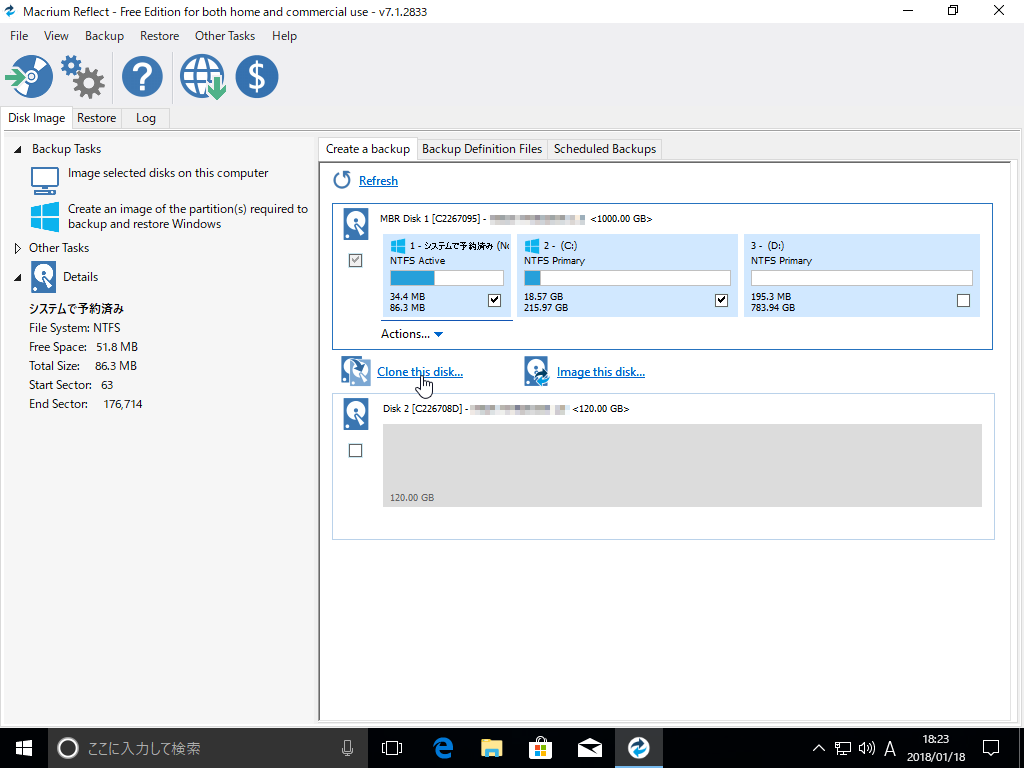Open the Help menu

pyautogui.click(x=284, y=36)
